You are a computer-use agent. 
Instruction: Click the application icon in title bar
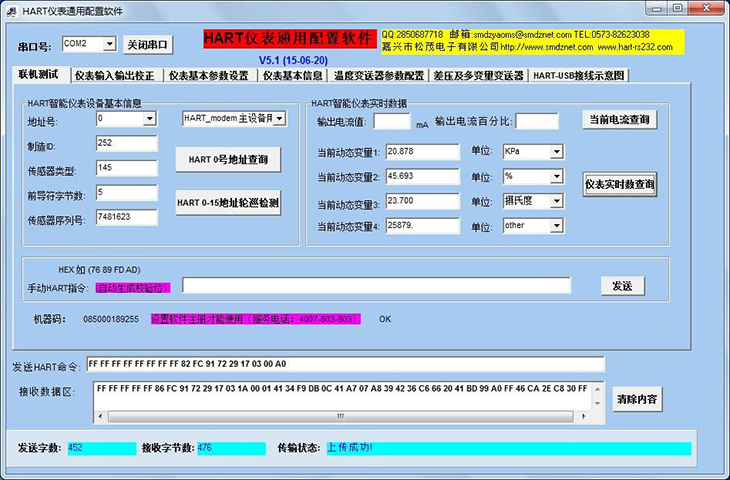(12, 9)
